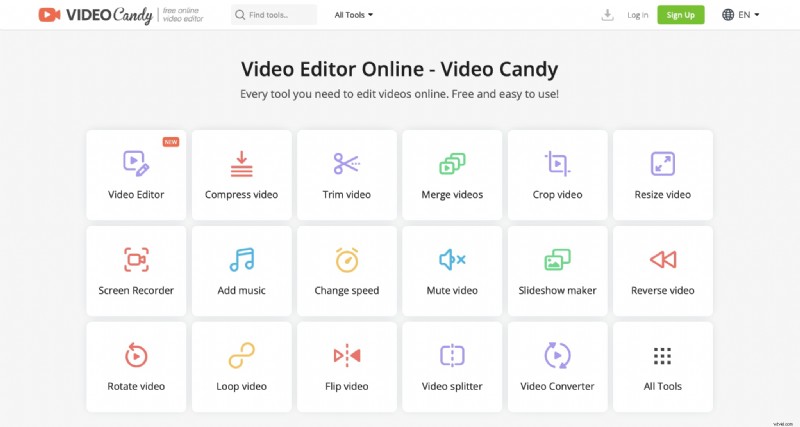Click the 'Every tool you need' subtitle
800x427 pixels.
[399, 94]
